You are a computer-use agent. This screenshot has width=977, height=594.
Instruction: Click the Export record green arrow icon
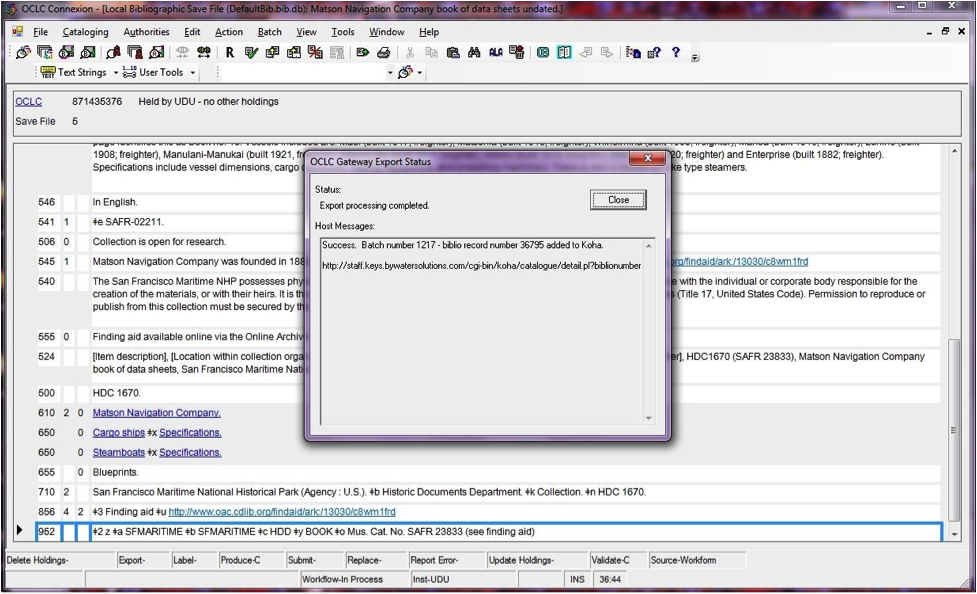pyautogui.click(x=363, y=52)
